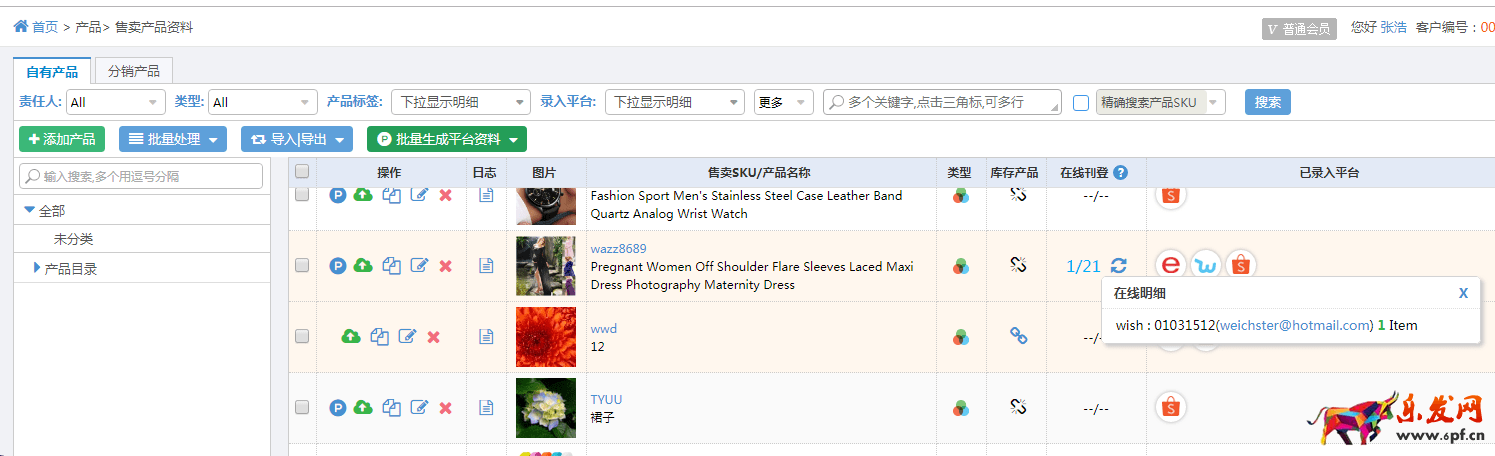Expand the 产品目录 tree node
1495x456 pixels.
tap(37, 268)
